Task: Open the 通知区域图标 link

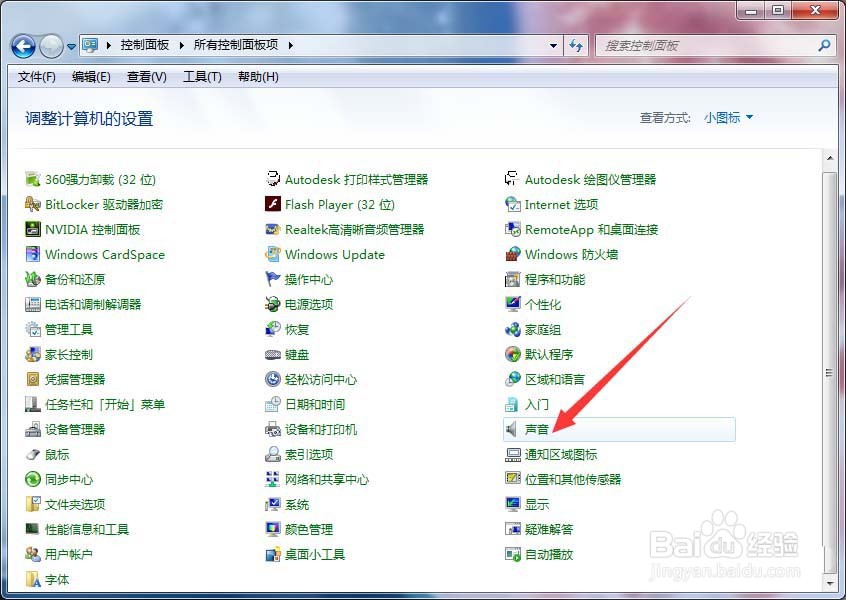Action: tap(561, 454)
